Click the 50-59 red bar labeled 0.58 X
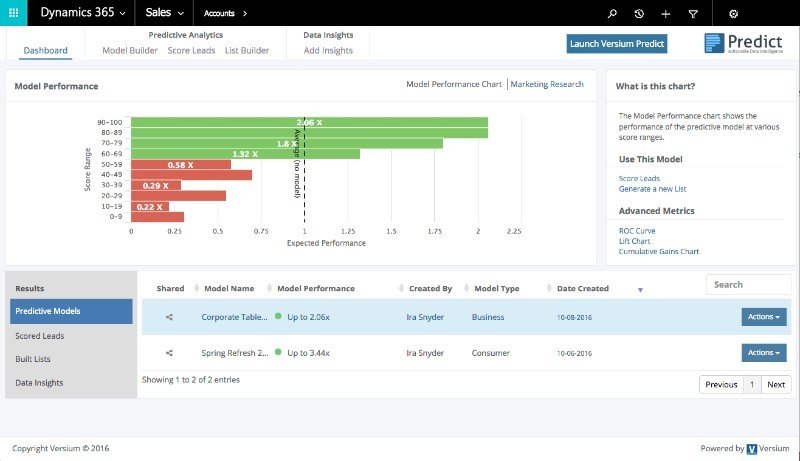 coord(181,165)
